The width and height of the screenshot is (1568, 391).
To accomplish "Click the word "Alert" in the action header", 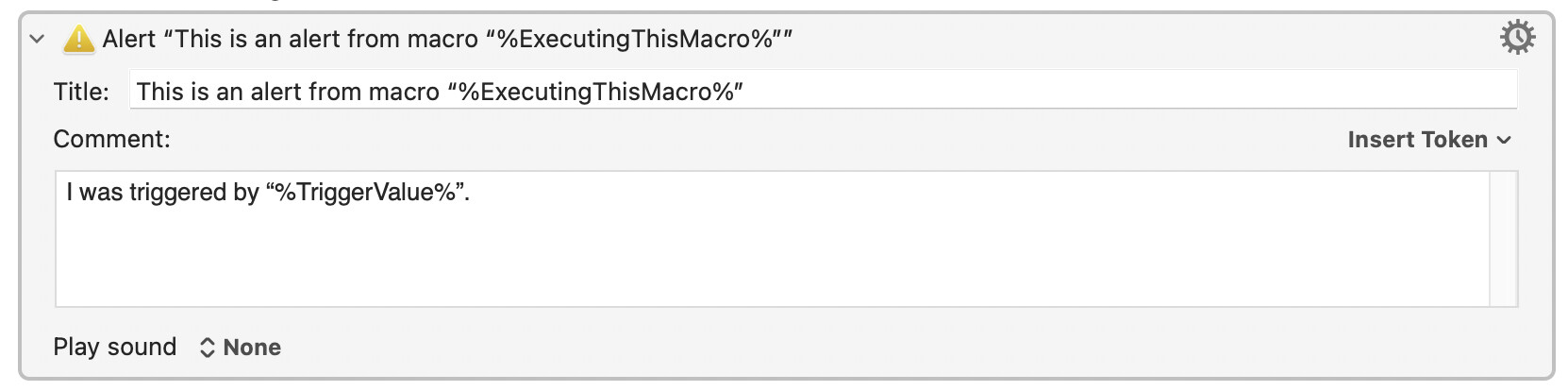I will (128, 40).
